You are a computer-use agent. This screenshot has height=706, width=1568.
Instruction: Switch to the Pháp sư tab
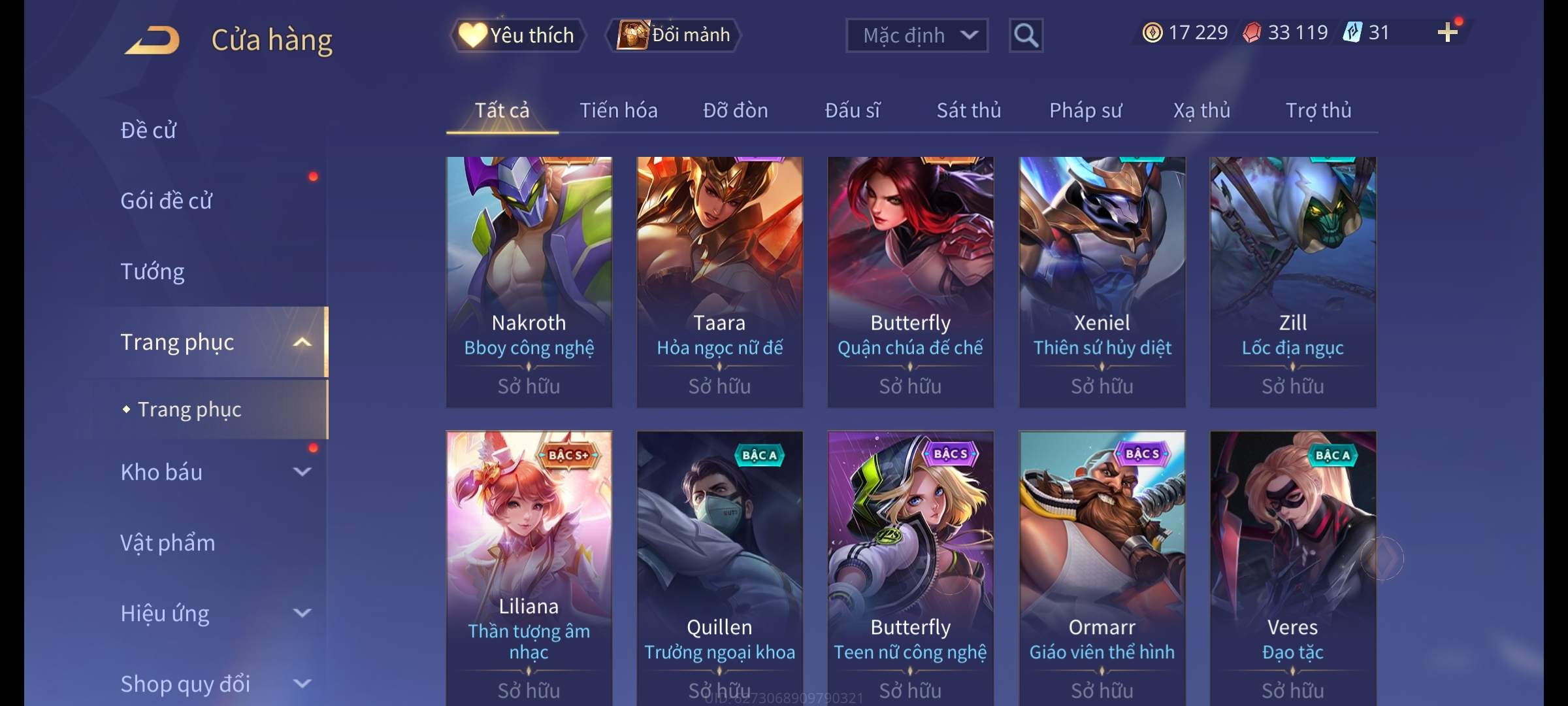pos(1085,110)
